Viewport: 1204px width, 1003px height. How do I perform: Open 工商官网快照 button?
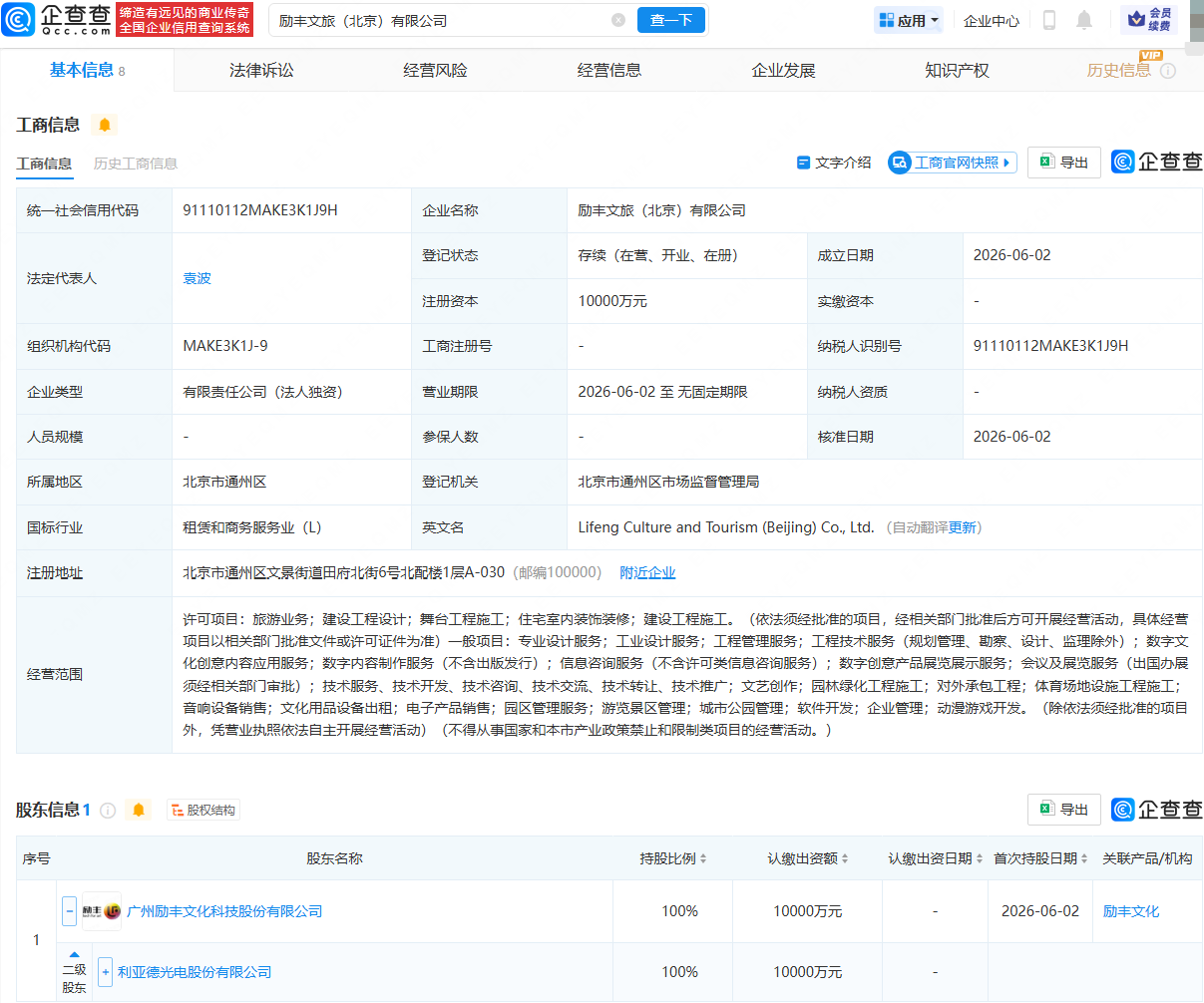point(953,163)
